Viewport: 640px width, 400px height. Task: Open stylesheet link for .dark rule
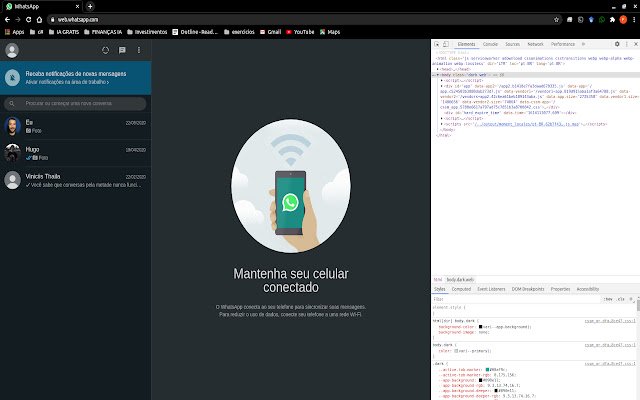(610, 364)
